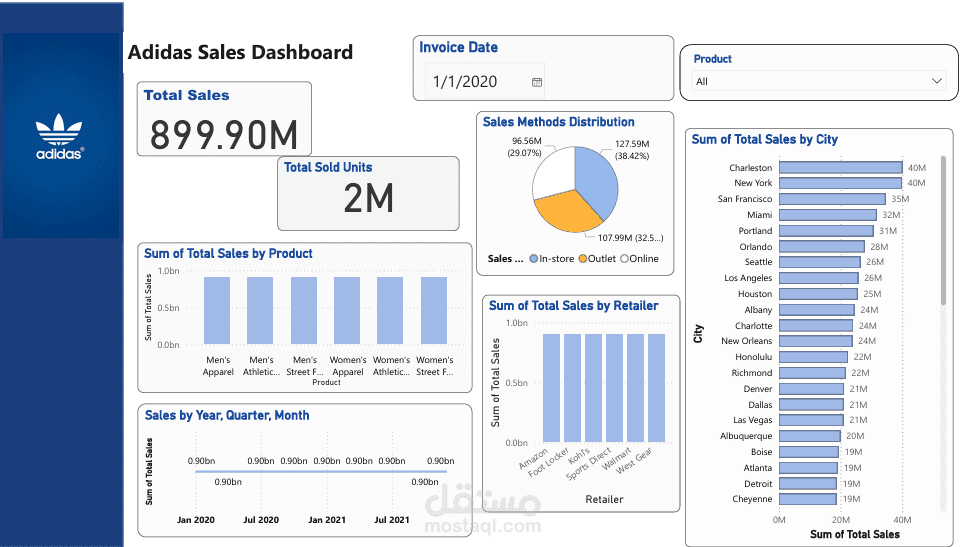Click the Sum of Total Sales by City title

coord(765,139)
